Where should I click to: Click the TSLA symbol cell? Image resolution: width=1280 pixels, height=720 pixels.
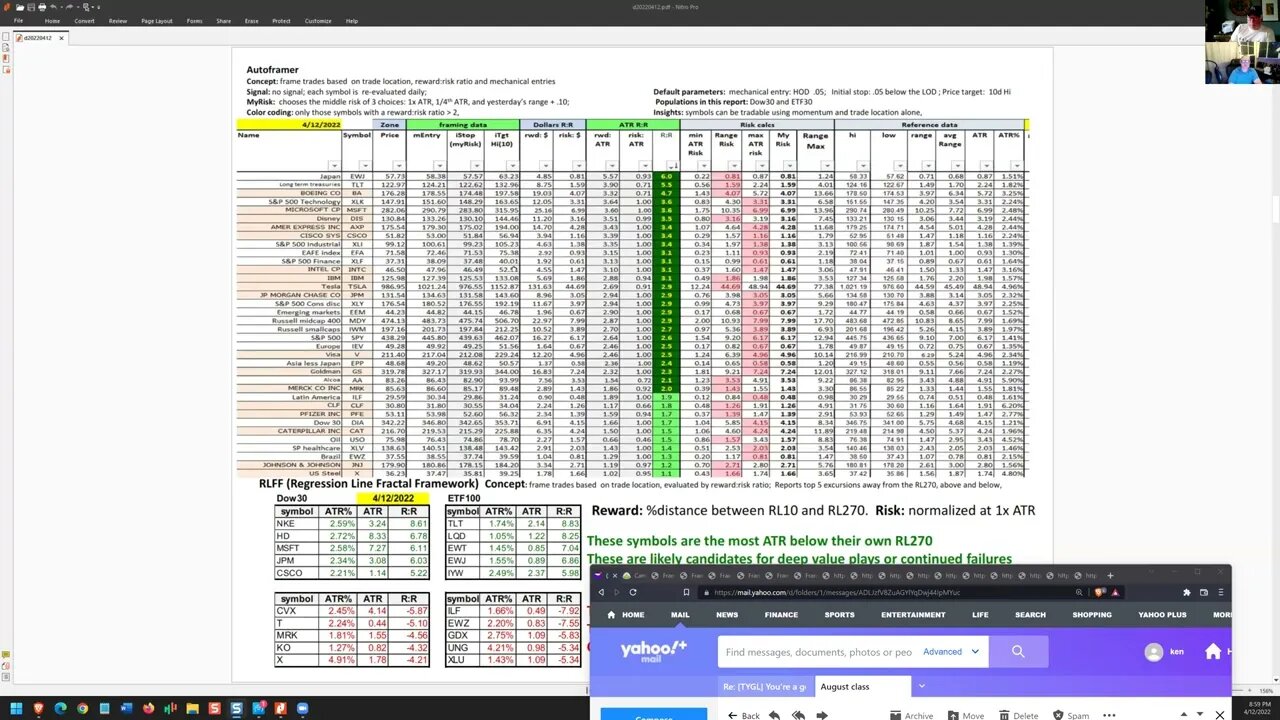click(x=357, y=287)
